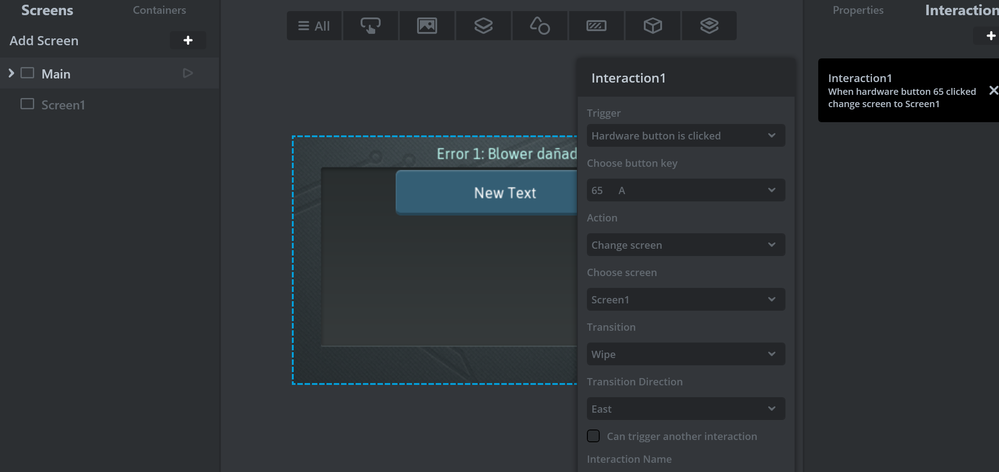Expand the Main screen tree chevron
The width and height of the screenshot is (999, 472).
tap(11, 73)
